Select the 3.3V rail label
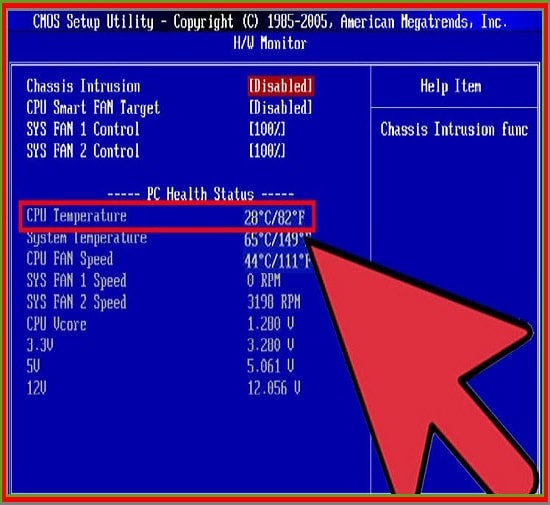This screenshot has width=550, height=505. coord(40,346)
